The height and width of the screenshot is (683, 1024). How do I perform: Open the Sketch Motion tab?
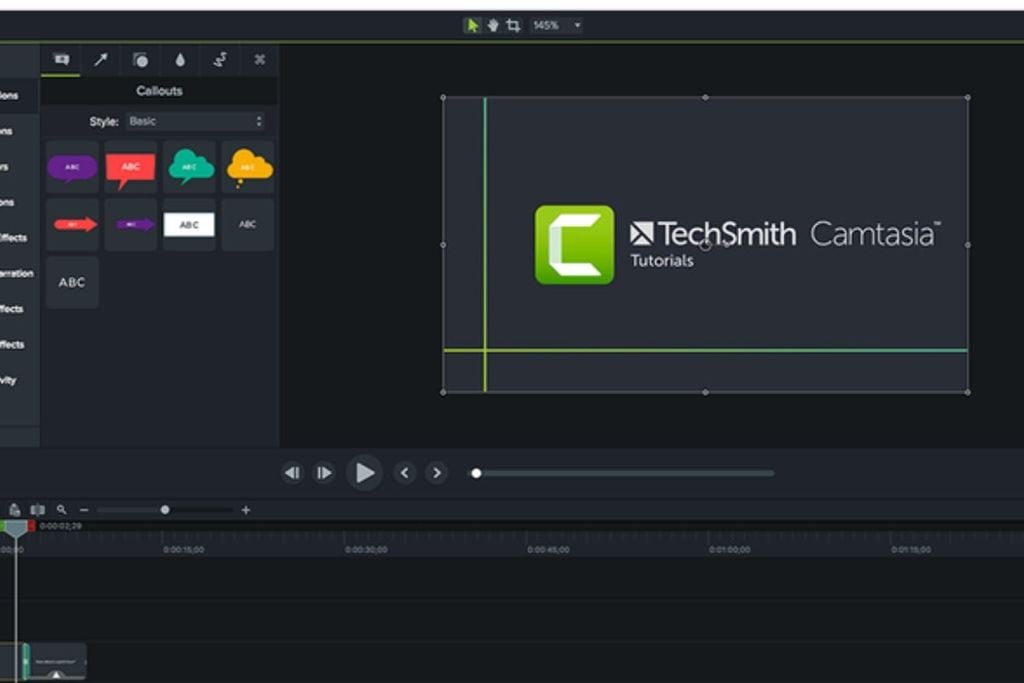click(x=220, y=60)
